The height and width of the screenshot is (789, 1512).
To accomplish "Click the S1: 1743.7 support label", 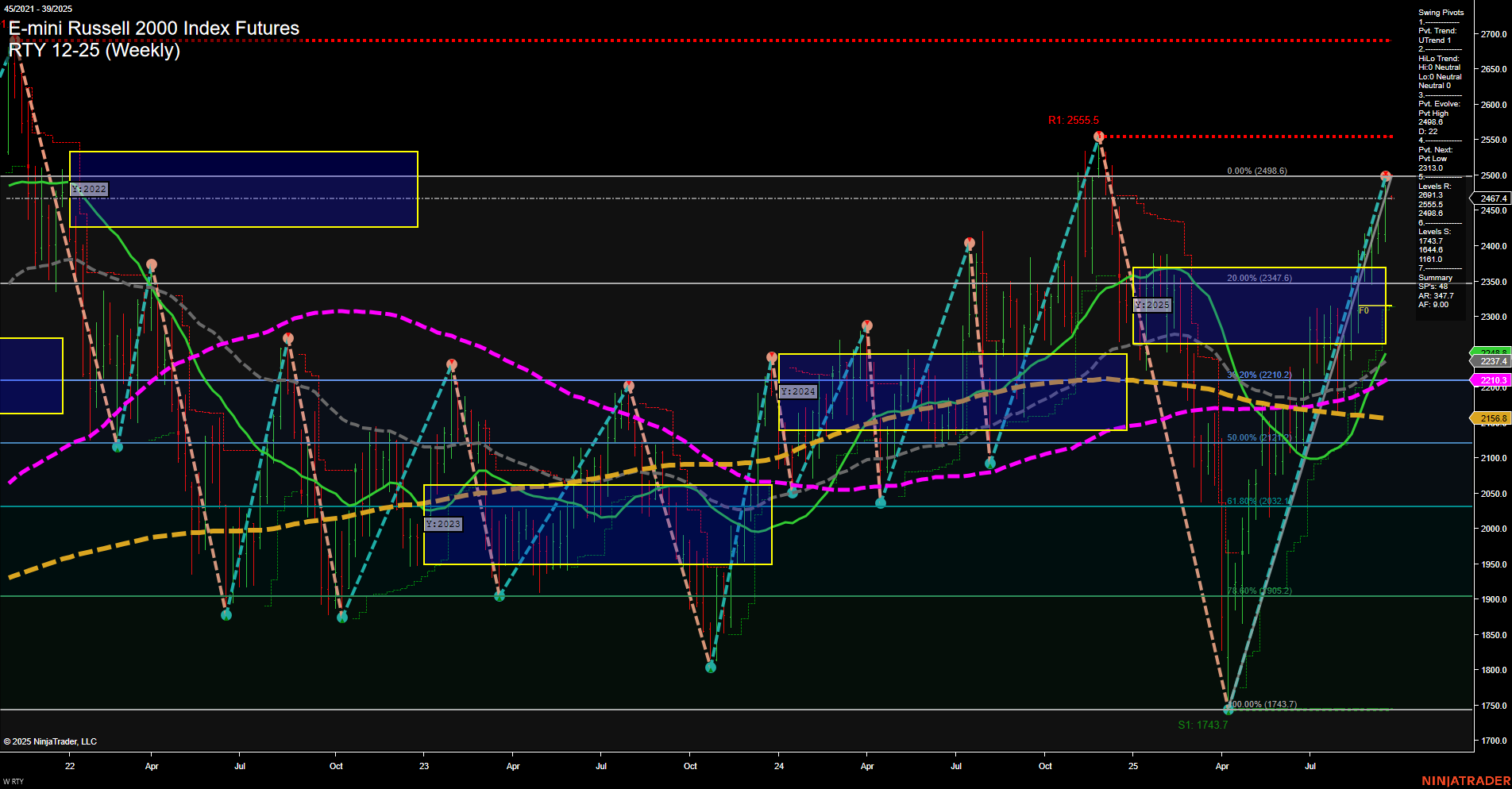I will tap(1203, 725).
